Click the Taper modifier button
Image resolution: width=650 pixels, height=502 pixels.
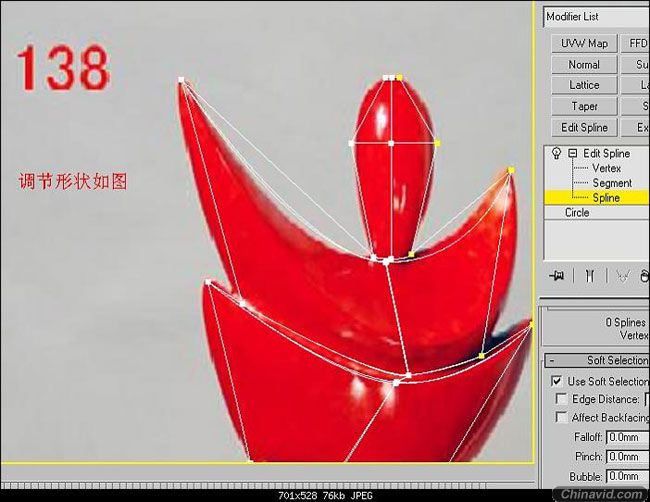coord(584,106)
